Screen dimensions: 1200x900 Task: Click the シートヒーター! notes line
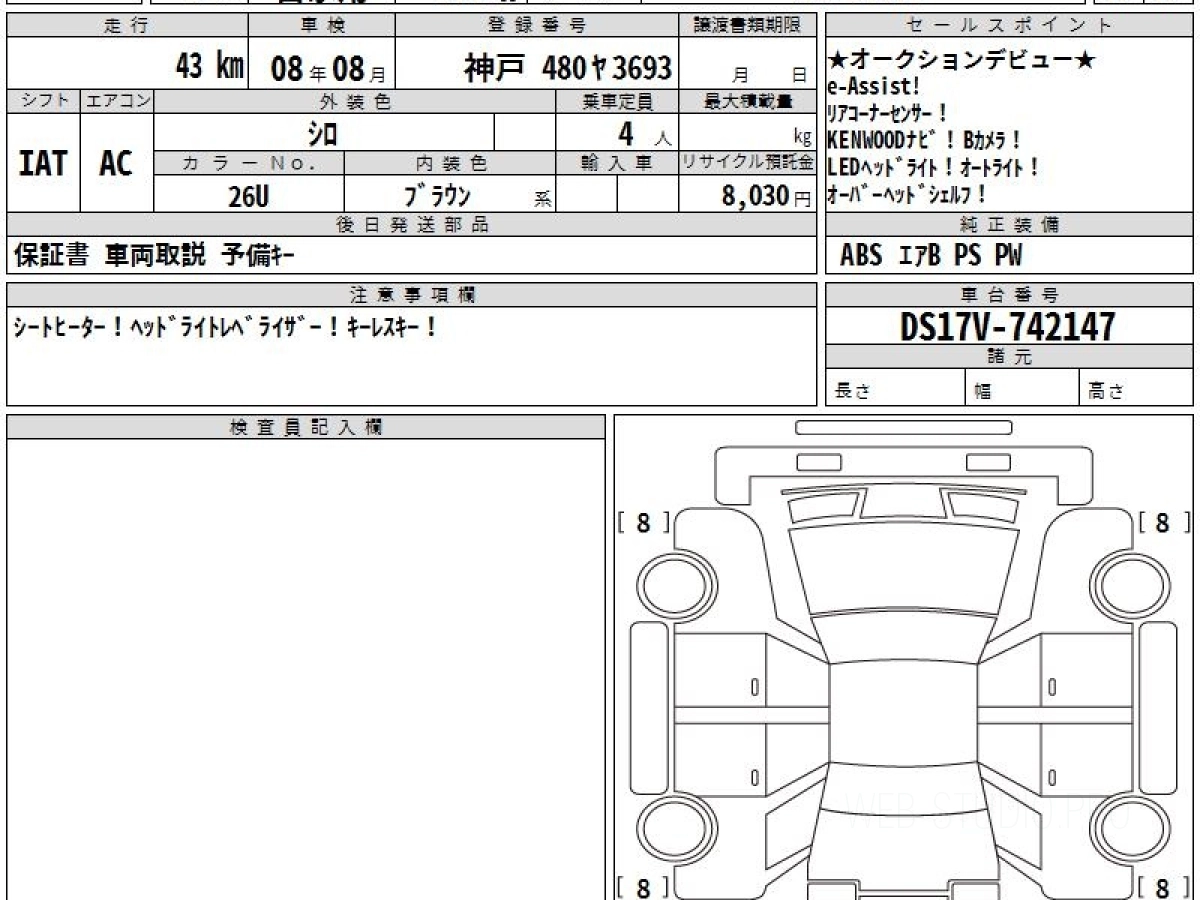tap(225, 327)
